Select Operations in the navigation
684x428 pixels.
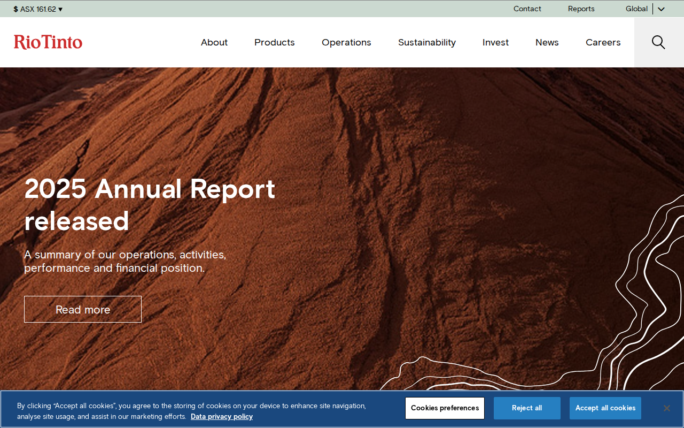346,42
